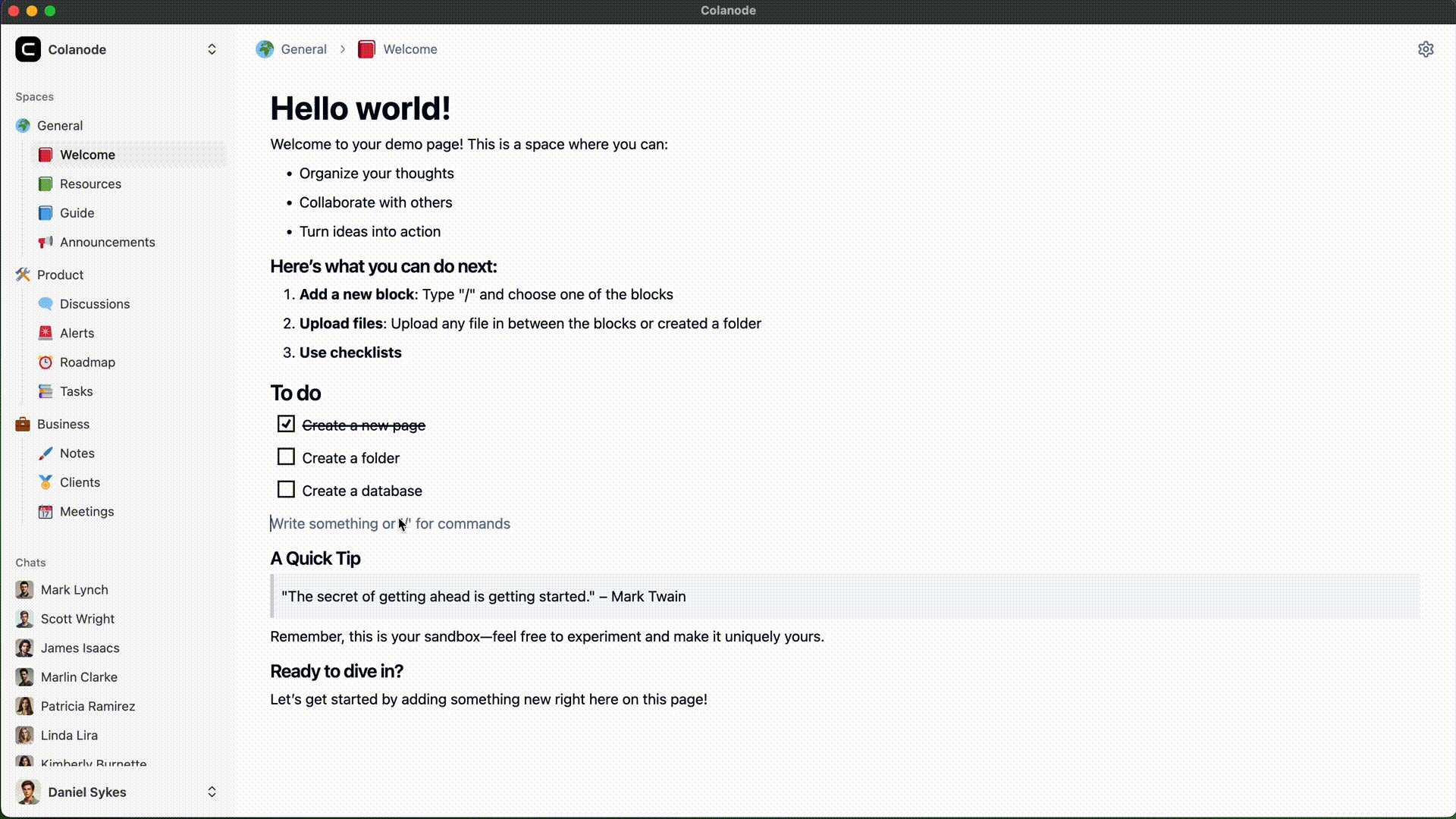Select the Welcome page icon
Viewport: 1456px width, 819px height.
(x=44, y=154)
